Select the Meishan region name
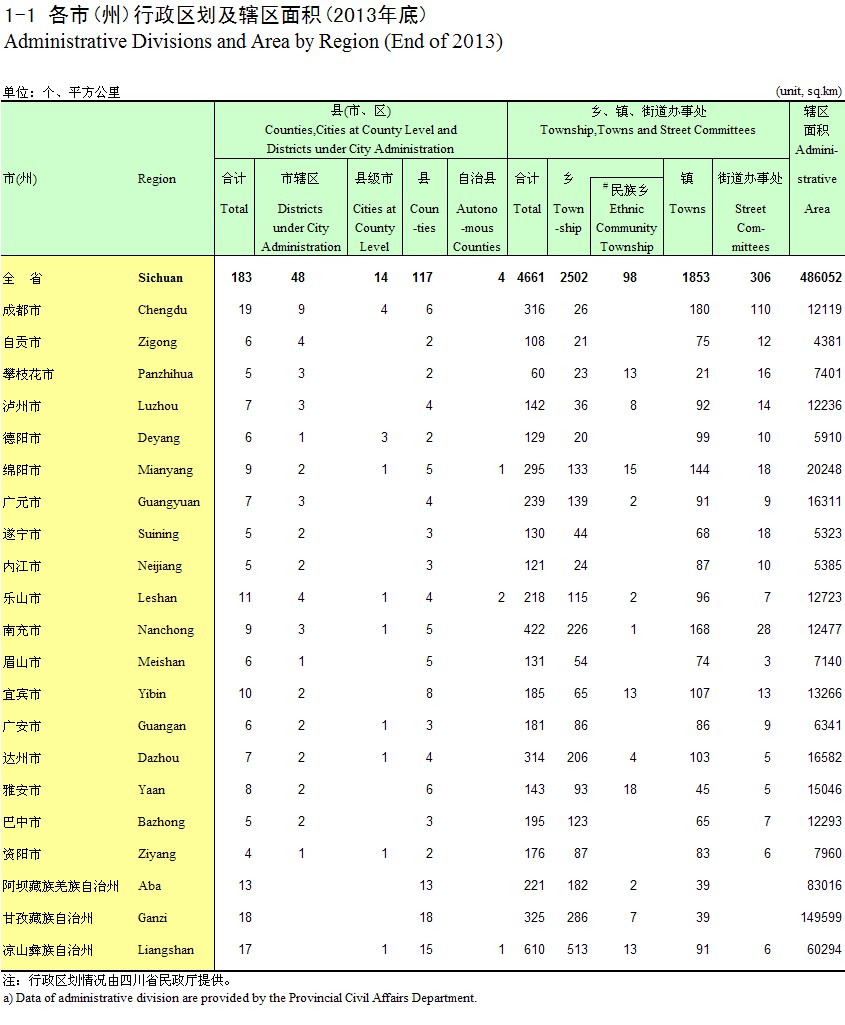This screenshot has height=1025, width=845. [161, 662]
